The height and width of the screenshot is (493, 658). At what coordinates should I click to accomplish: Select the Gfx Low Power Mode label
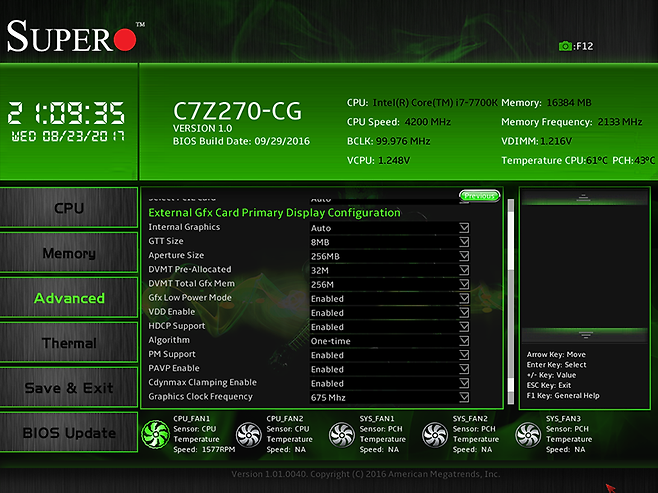[190, 297]
